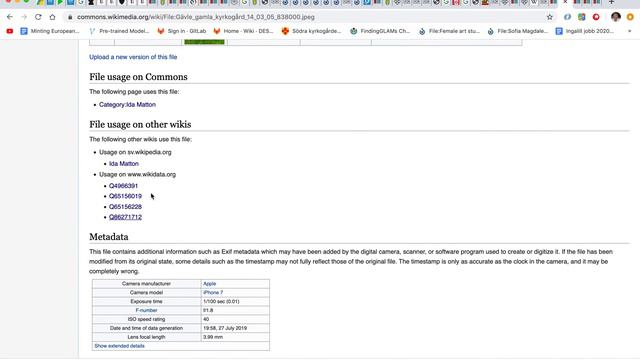Open the YouTube bookmark icon
The width and height of the screenshot is (640, 360).
10,31
